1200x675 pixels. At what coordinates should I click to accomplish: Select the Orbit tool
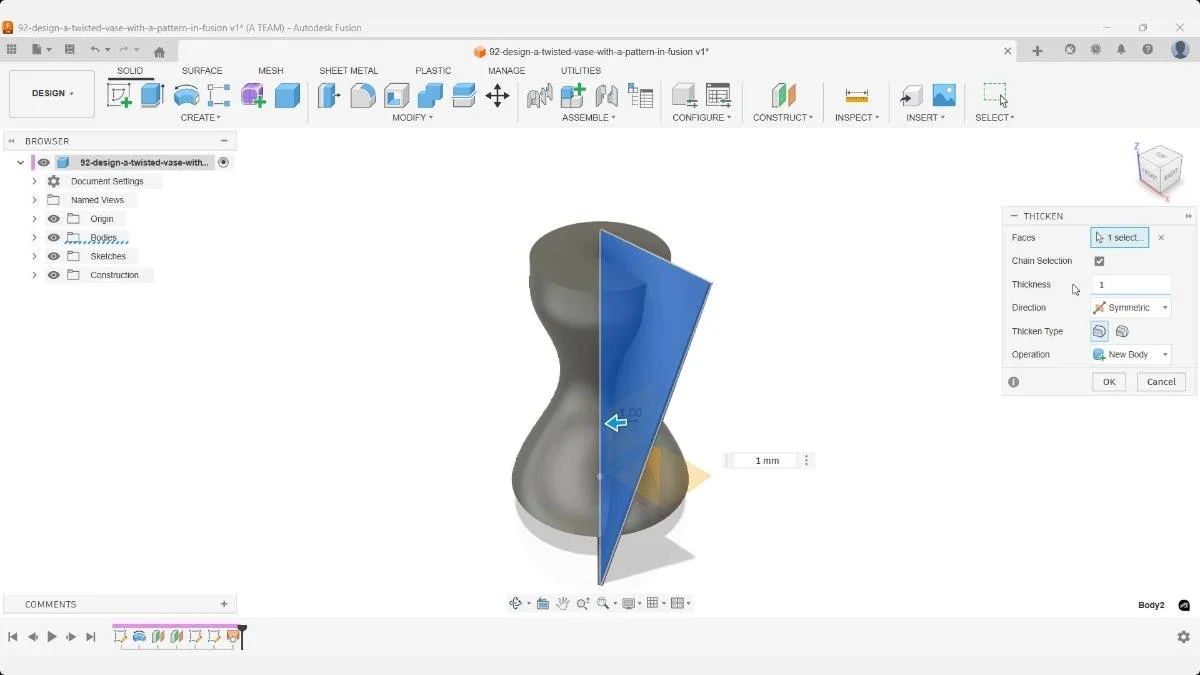pos(517,603)
